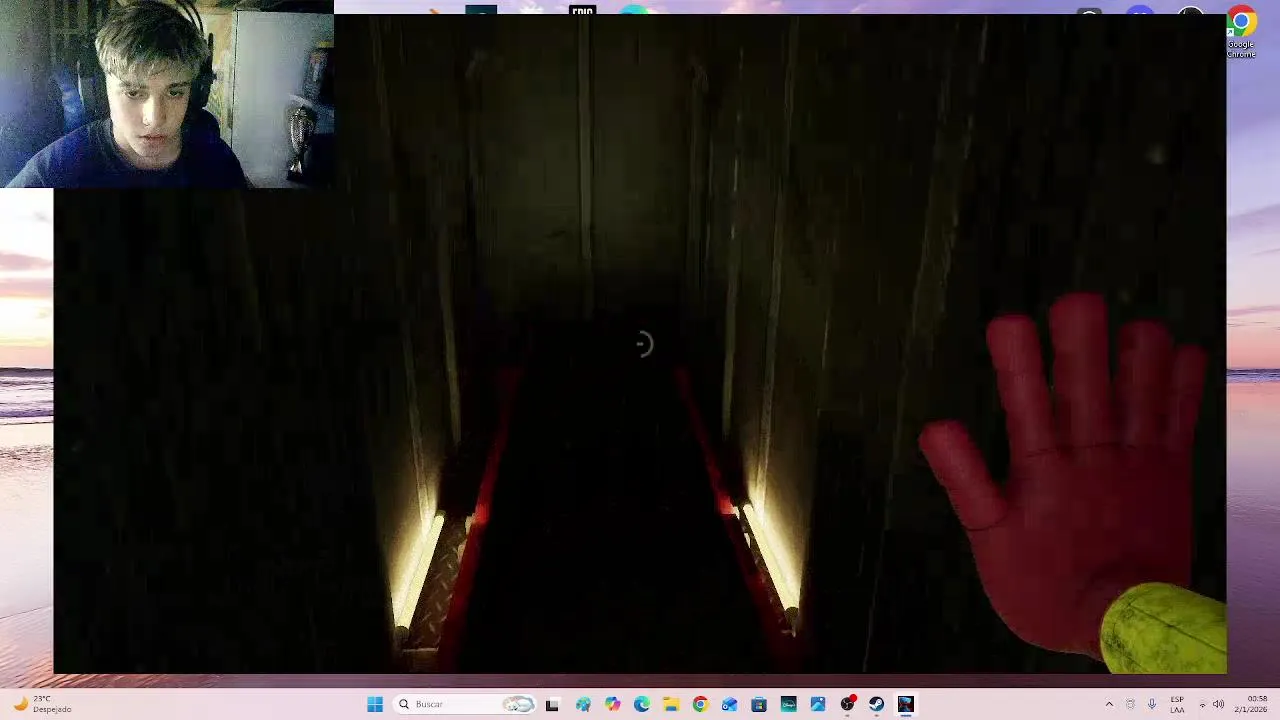
Task: Select the running game's taskbar icon
Action: click(x=906, y=704)
